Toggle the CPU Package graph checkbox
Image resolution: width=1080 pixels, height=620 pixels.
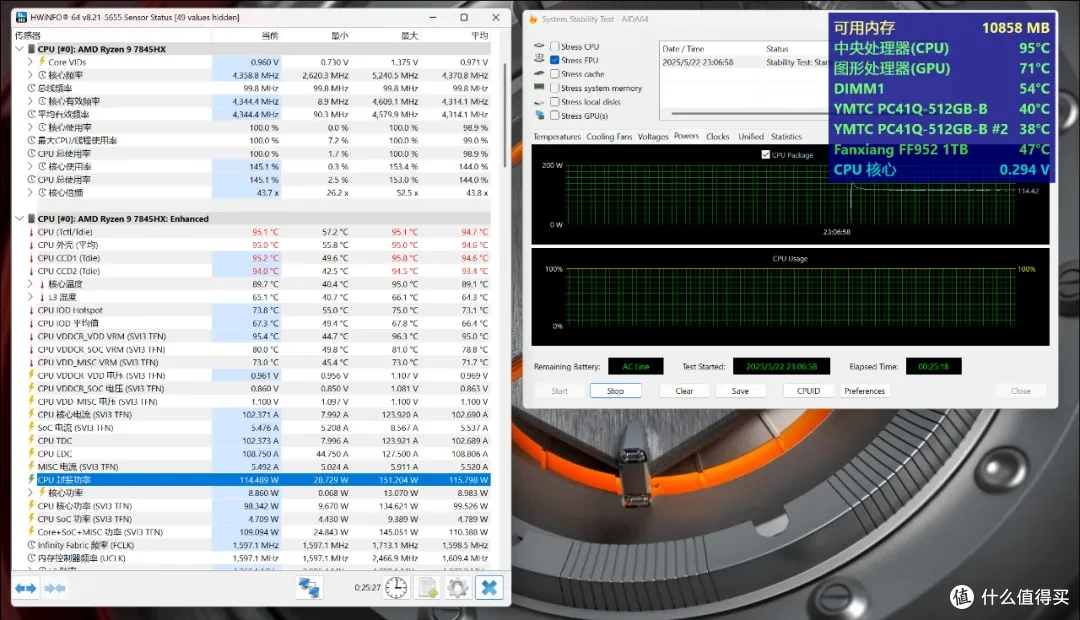(x=765, y=155)
